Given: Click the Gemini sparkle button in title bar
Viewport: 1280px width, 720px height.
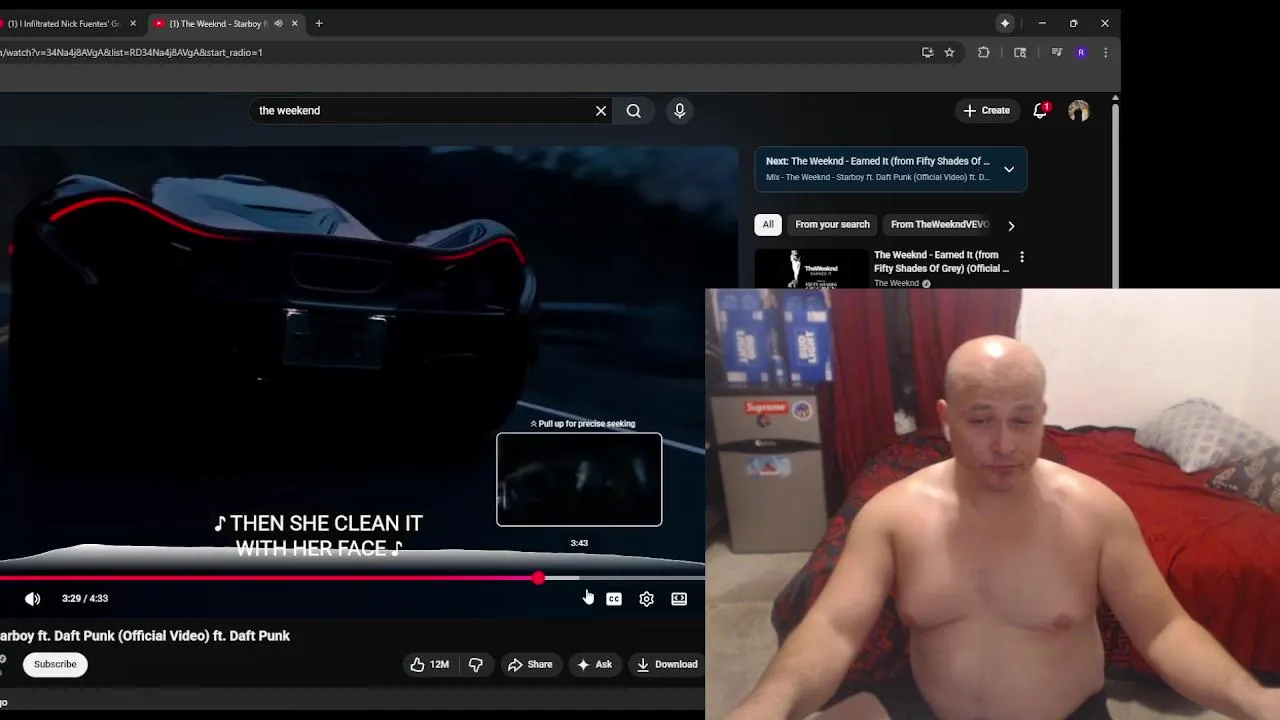Looking at the screenshot, I should coord(1005,24).
